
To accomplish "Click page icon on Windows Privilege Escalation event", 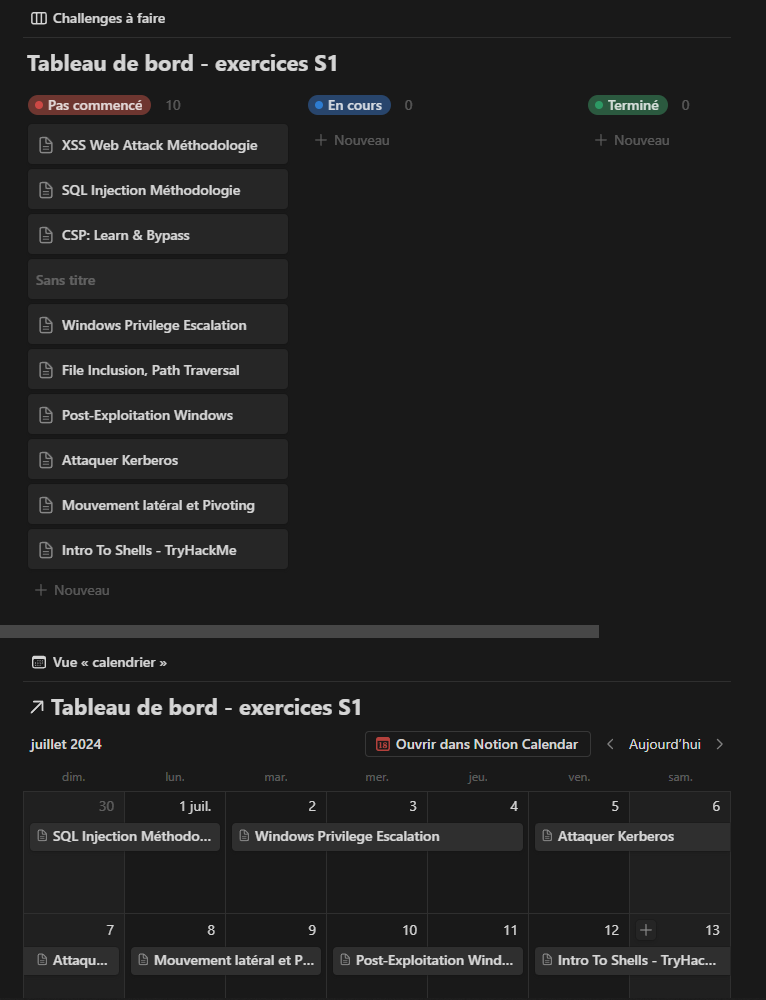I will (x=243, y=836).
